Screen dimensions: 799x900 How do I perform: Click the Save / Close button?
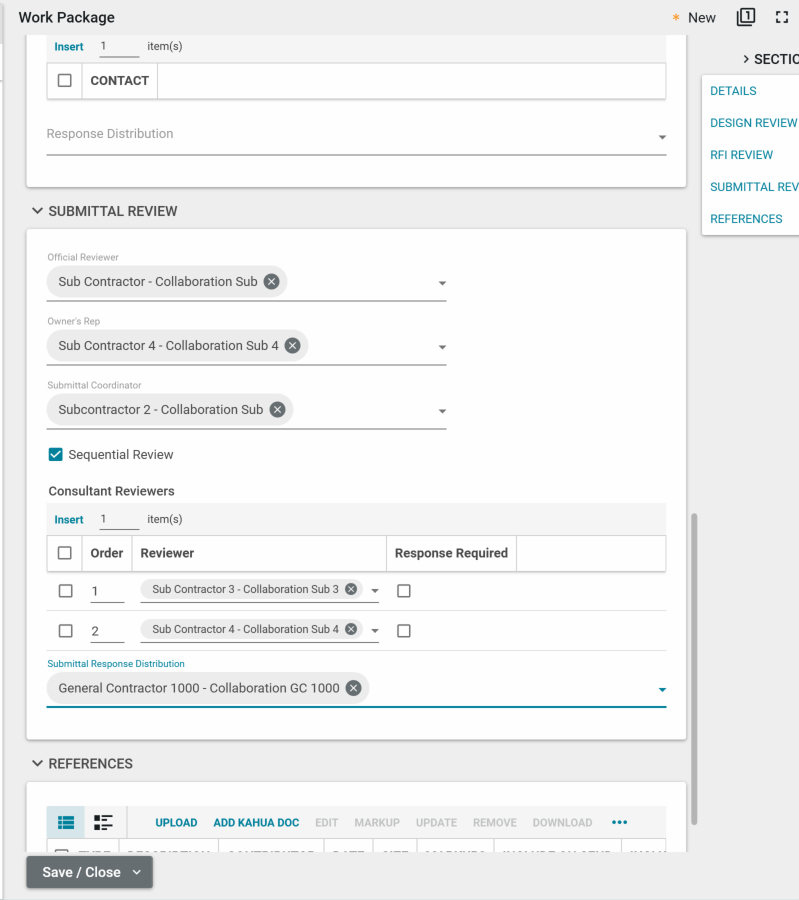(x=81, y=872)
